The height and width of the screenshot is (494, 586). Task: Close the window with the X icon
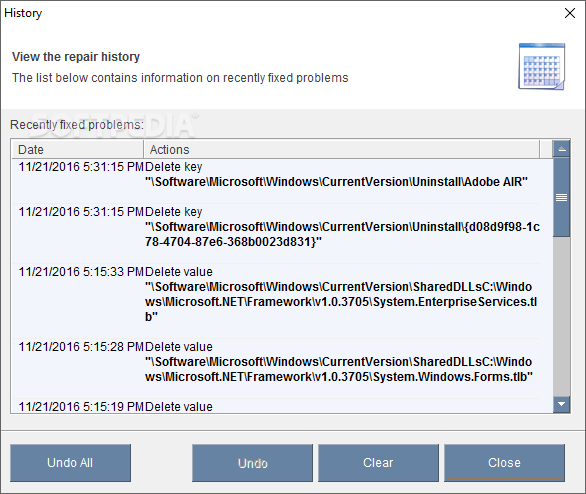click(570, 13)
